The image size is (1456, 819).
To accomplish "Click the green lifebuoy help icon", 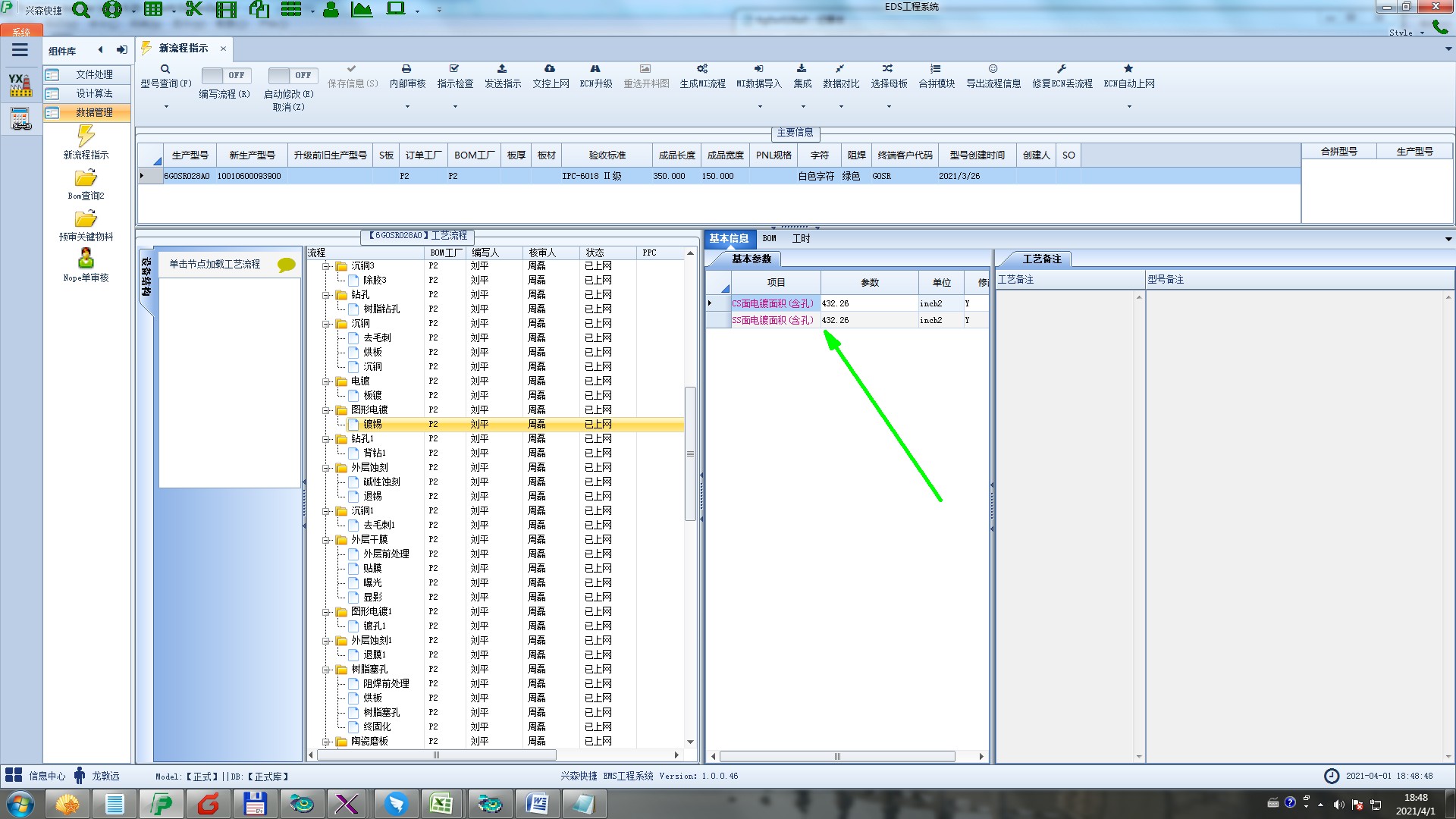I will [112, 10].
